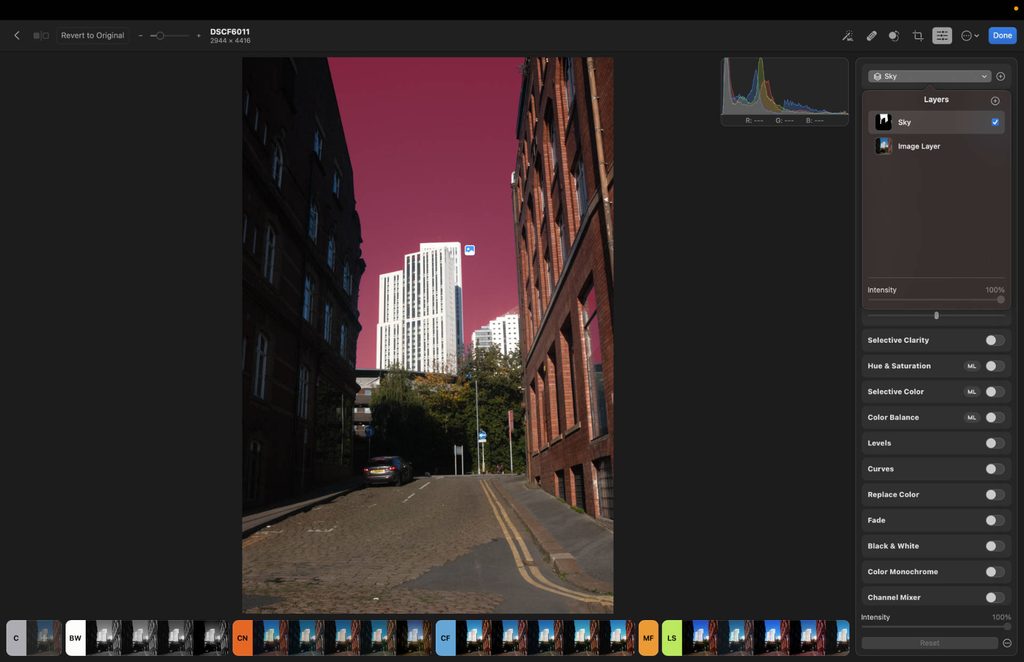This screenshot has height=662, width=1024.
Task: Enable ML for Selective Color
Action: click(971, 392)
